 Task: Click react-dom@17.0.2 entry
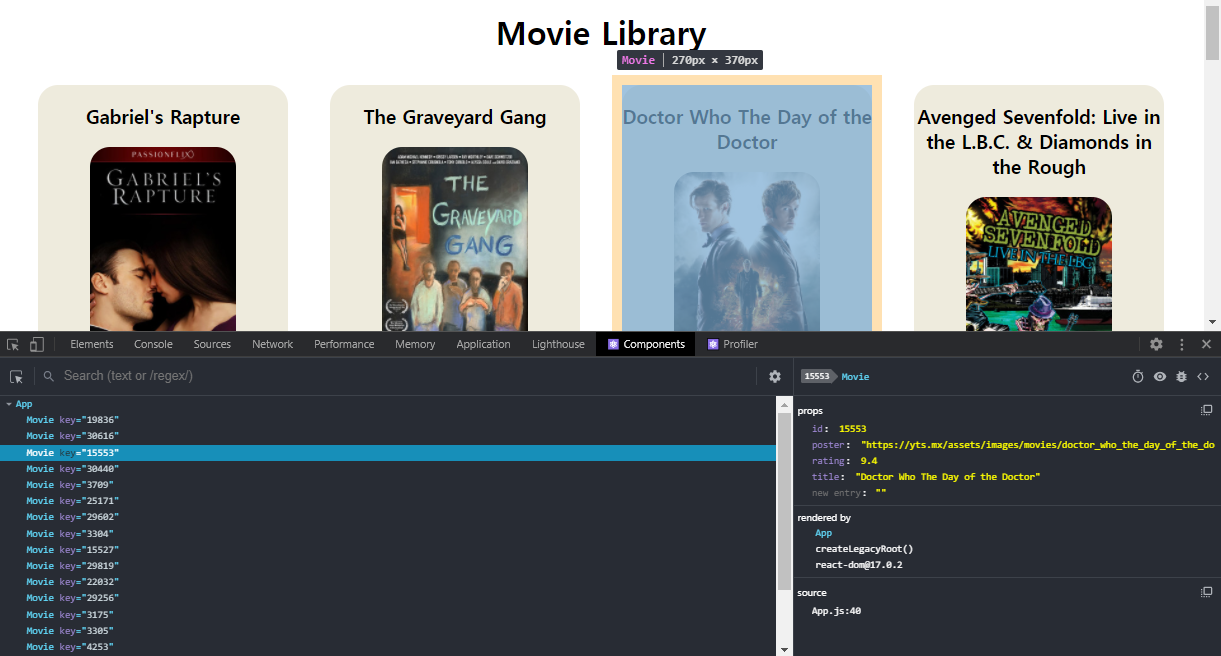[859, 565]
